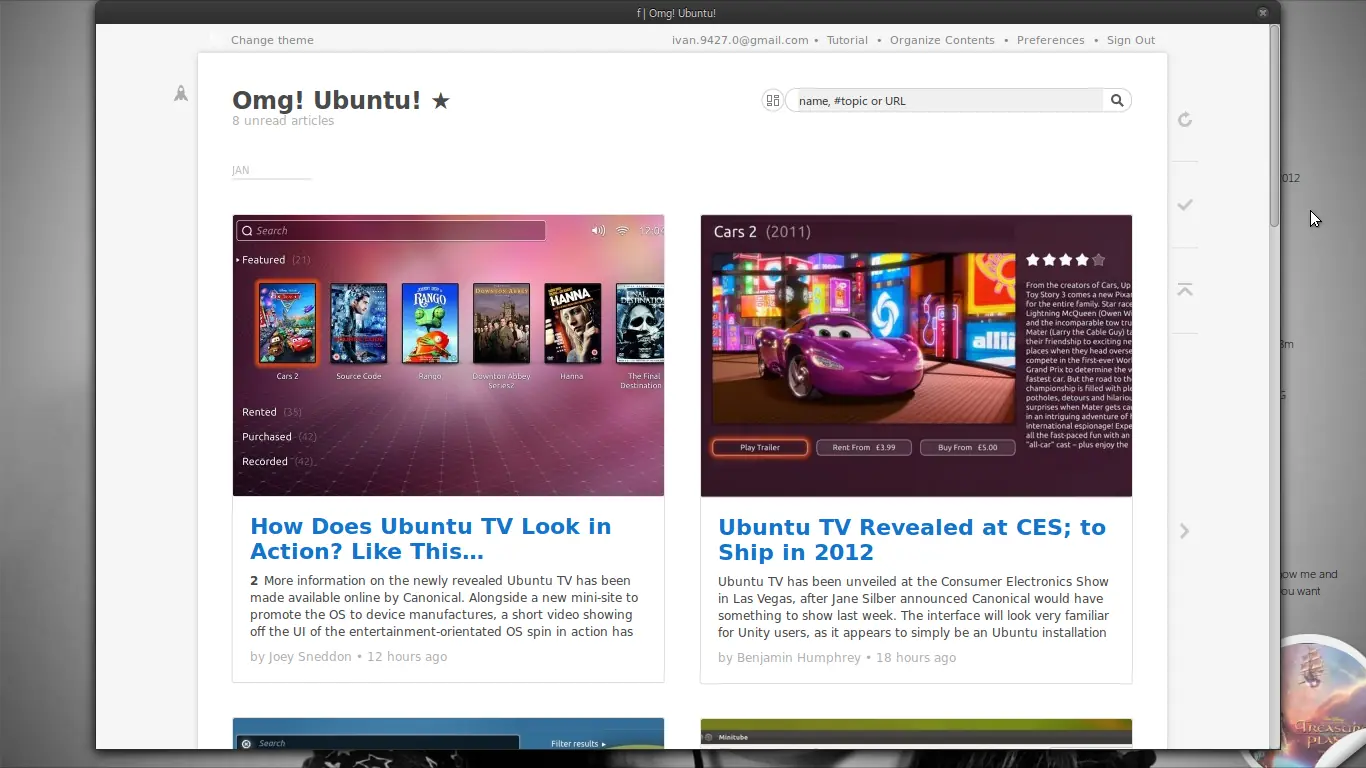1366x768 pixels.
Task: Switch layout with the grid view icon
Action: coord(772,100)
